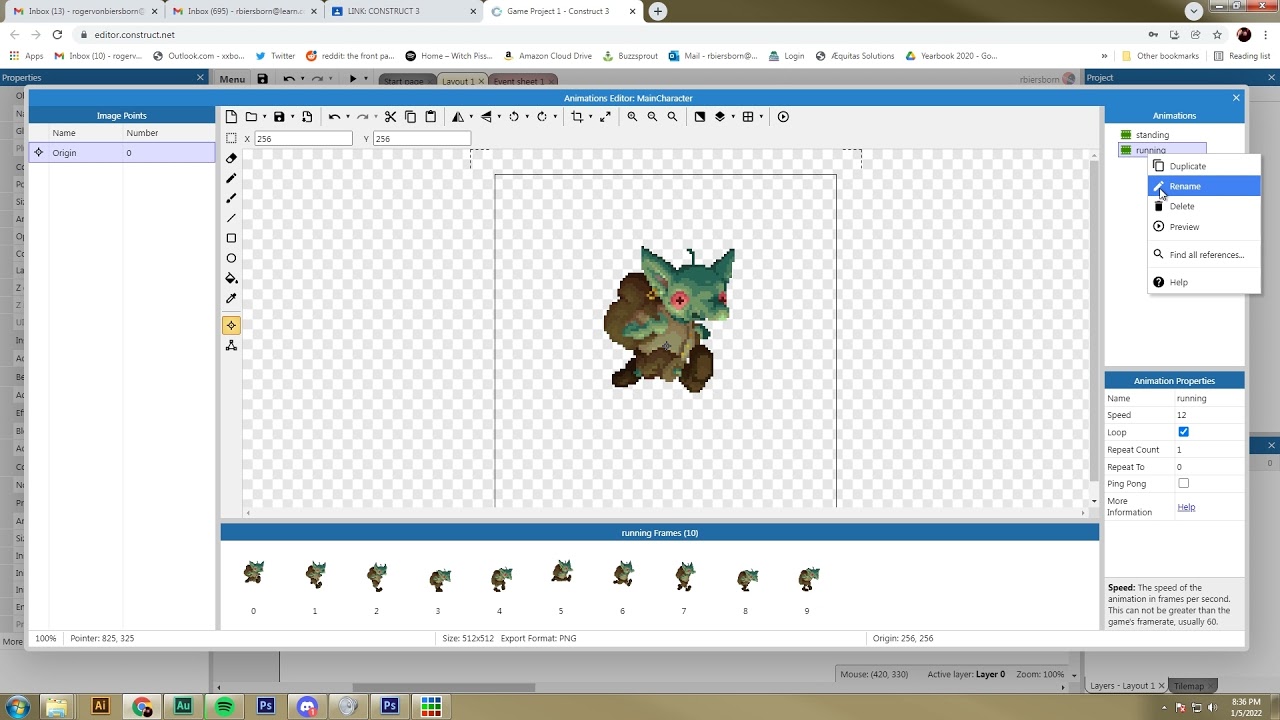
Task: Open the Flip options dropdown arrow
Action: tap(499, 117)
